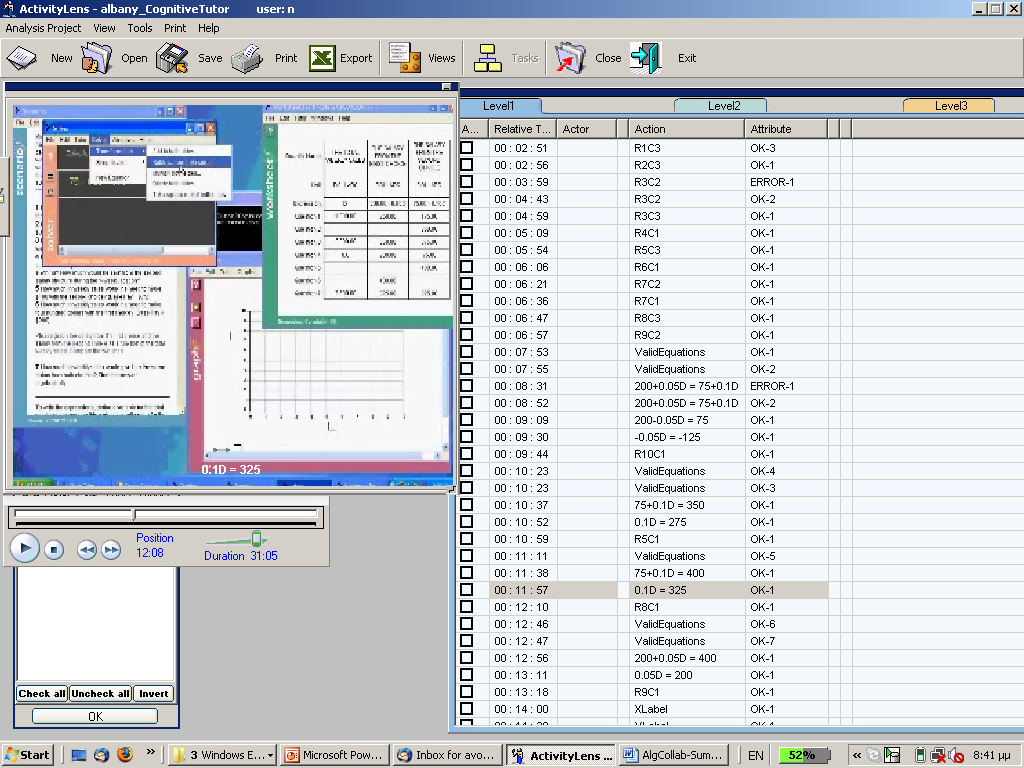This screenshot has height=768, width=1024.
Task: Expand quick launch overflow chevron
Action: pos(151,752)
